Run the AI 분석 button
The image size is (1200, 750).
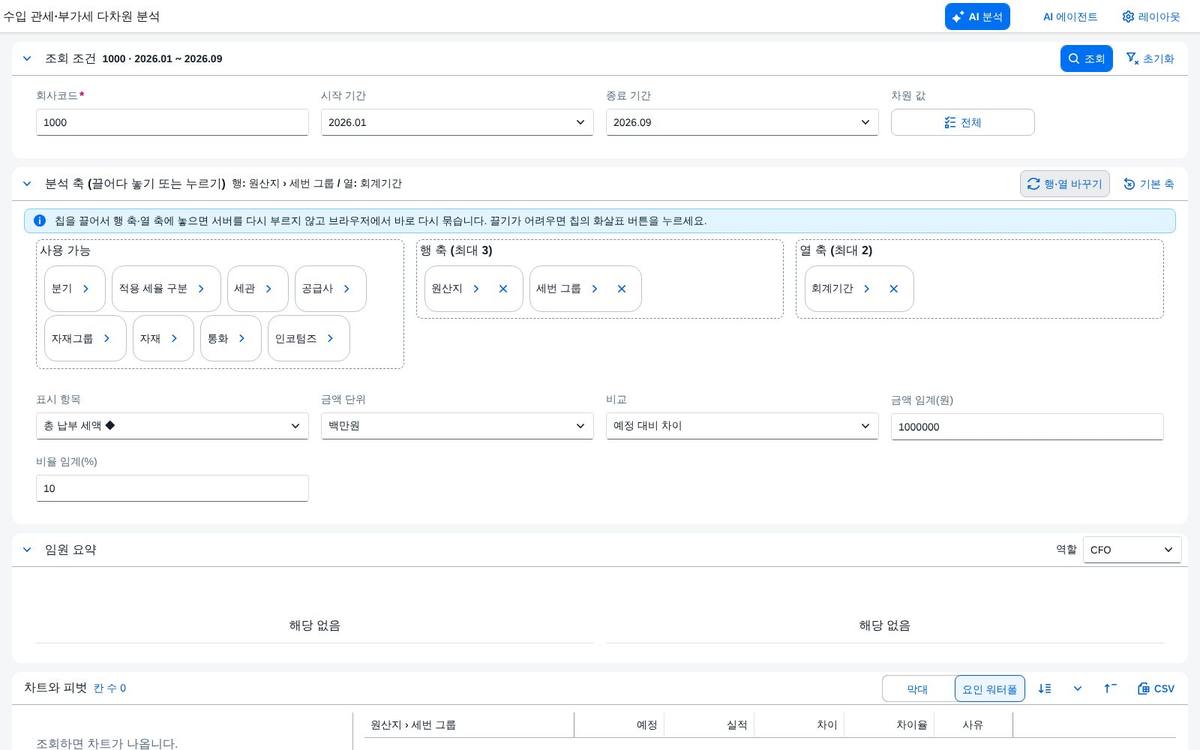point(977,17)
